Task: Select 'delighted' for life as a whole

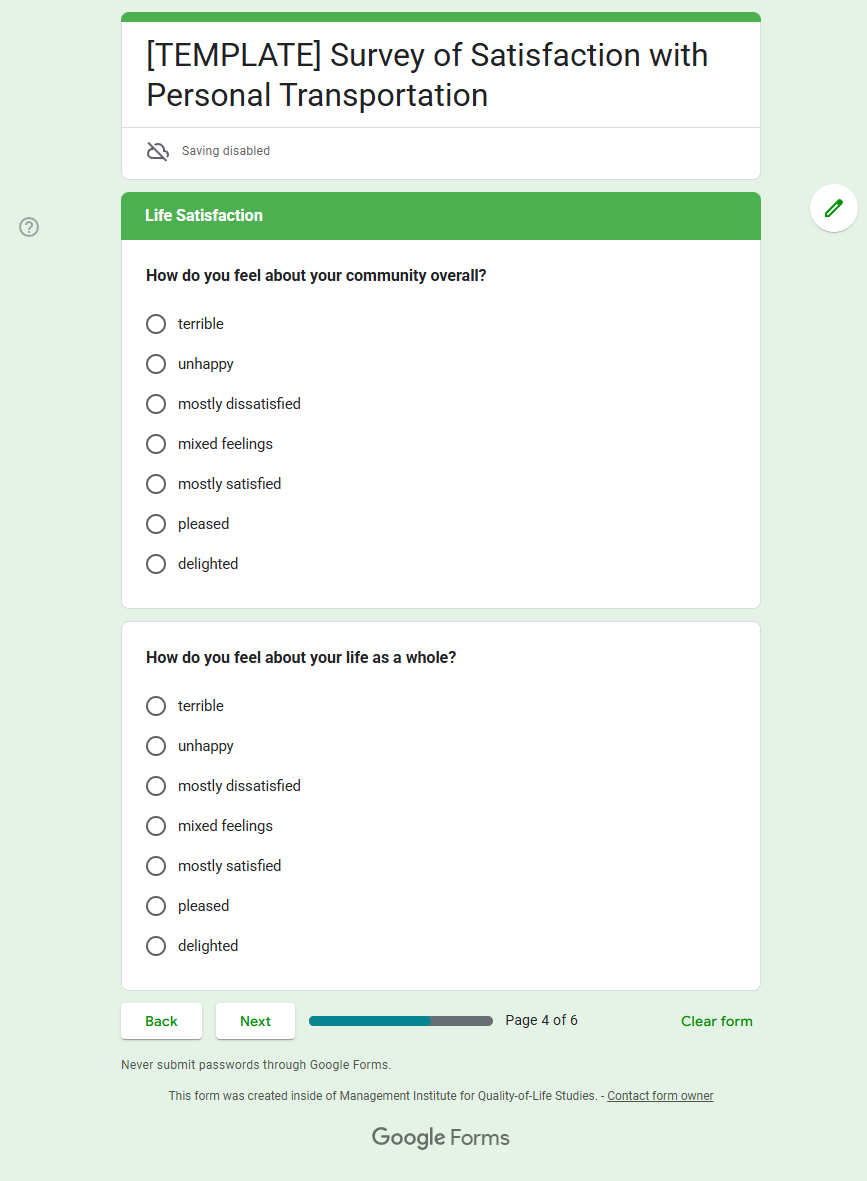Action: (x=156, y=946)
